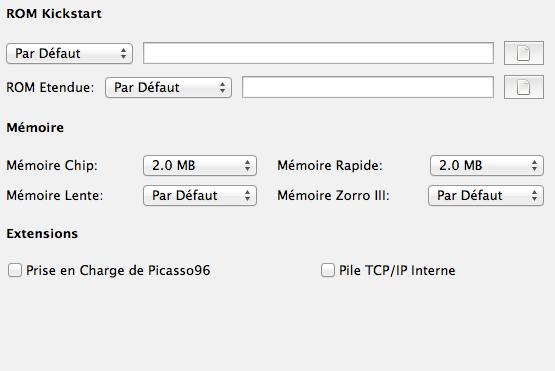Change Mémoire Chip size dropdown
This screenshot has height=371, width=555.
200,165
